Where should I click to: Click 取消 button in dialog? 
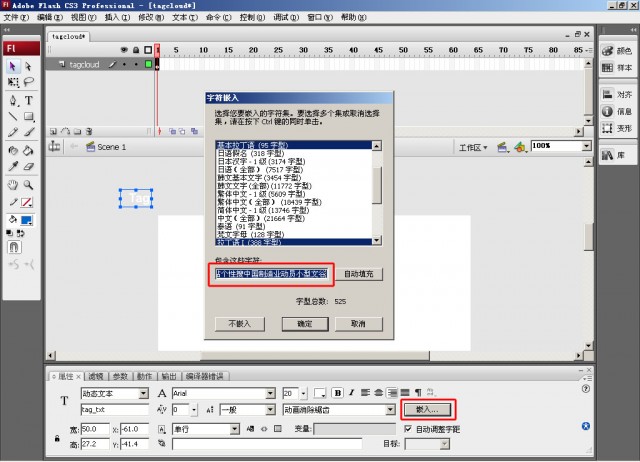coord(358,324)
